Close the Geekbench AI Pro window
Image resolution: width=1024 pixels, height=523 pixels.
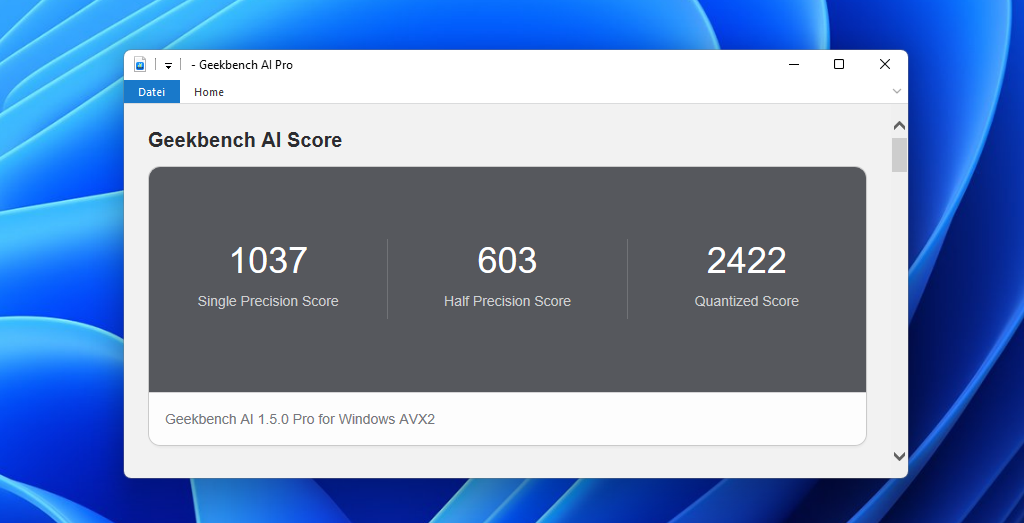pos(885,64)
